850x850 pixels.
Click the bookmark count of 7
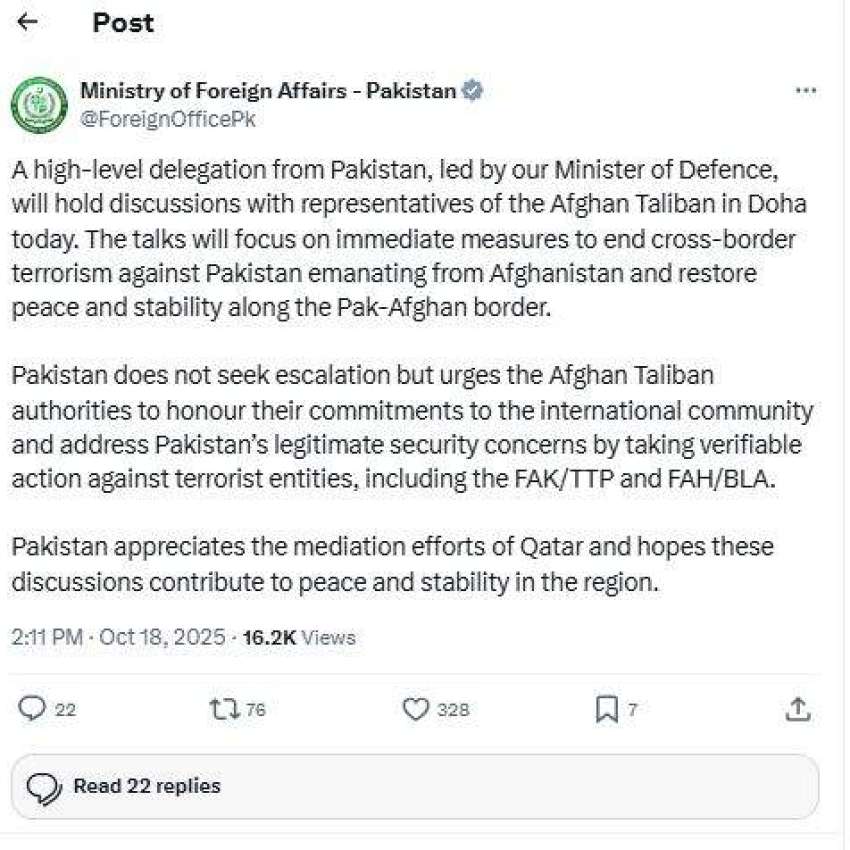click(x=632, y=710)
